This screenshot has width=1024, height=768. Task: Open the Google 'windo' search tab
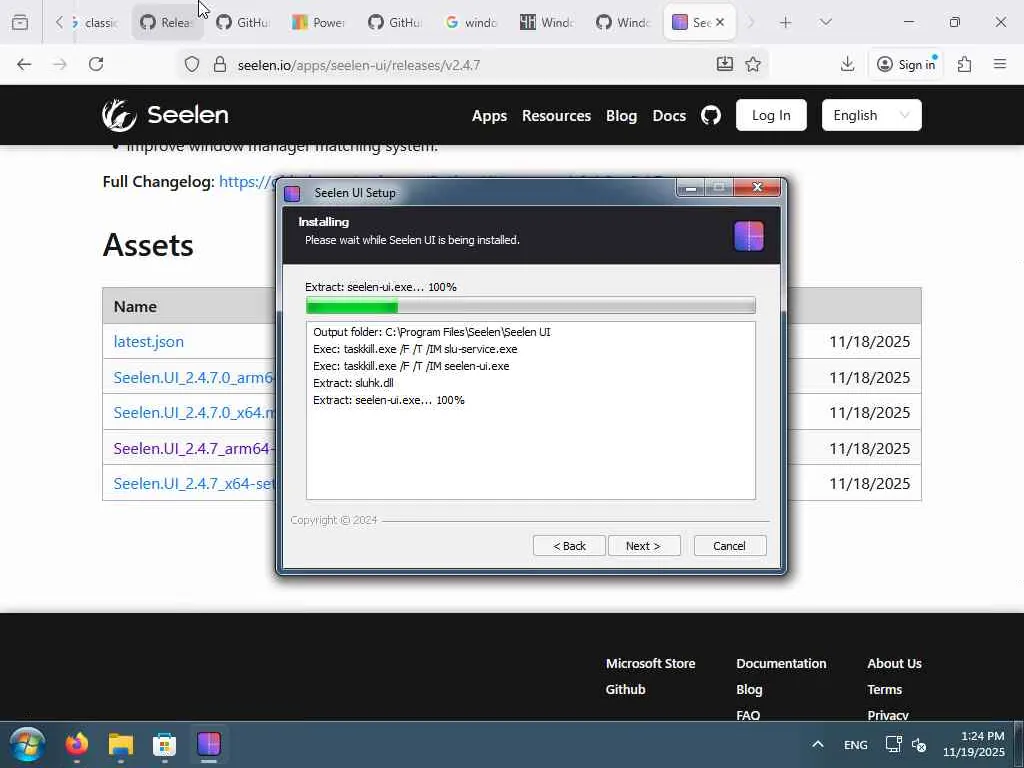click(x=471, y=22)
